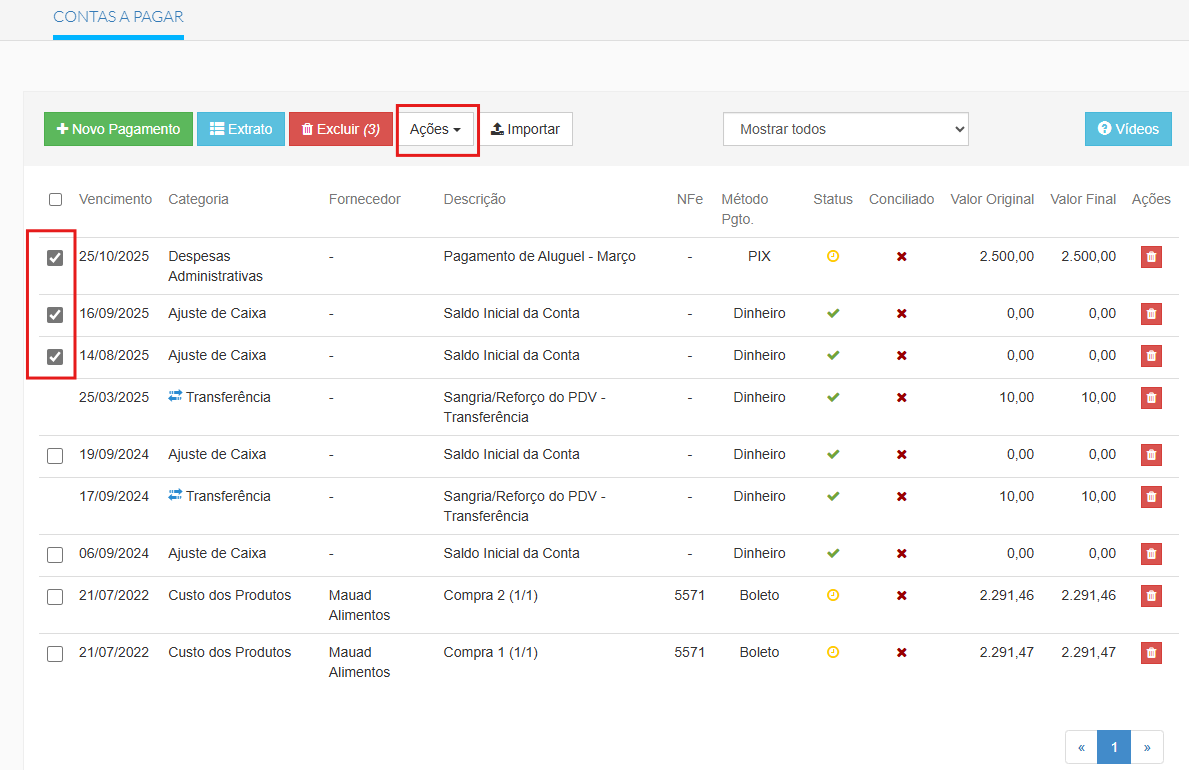The image size is (1189, 770).
Task: Click transfer arrows icon in 25/03/2025 row
Action: pyautogui.click(x=176, y=397)
